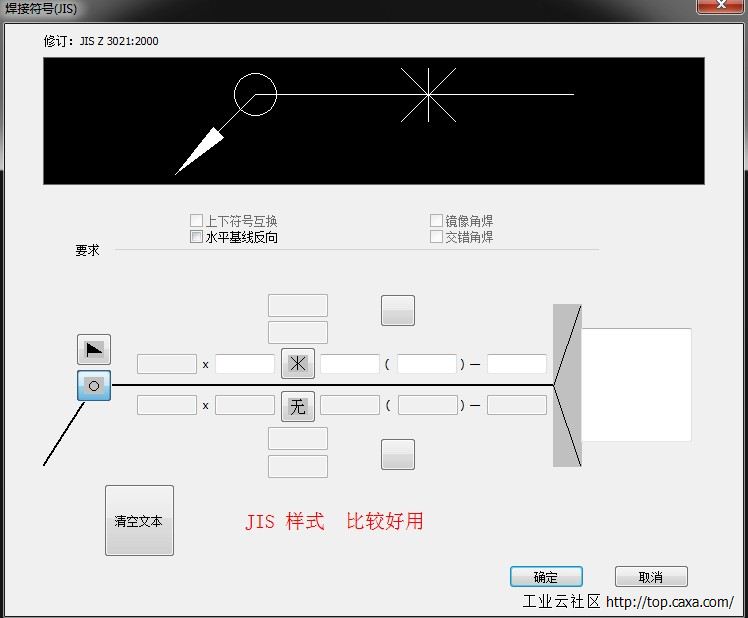The image size is (748, 618).
Task: Click the upper field inside the parentheses
Action: pos(427,364)
